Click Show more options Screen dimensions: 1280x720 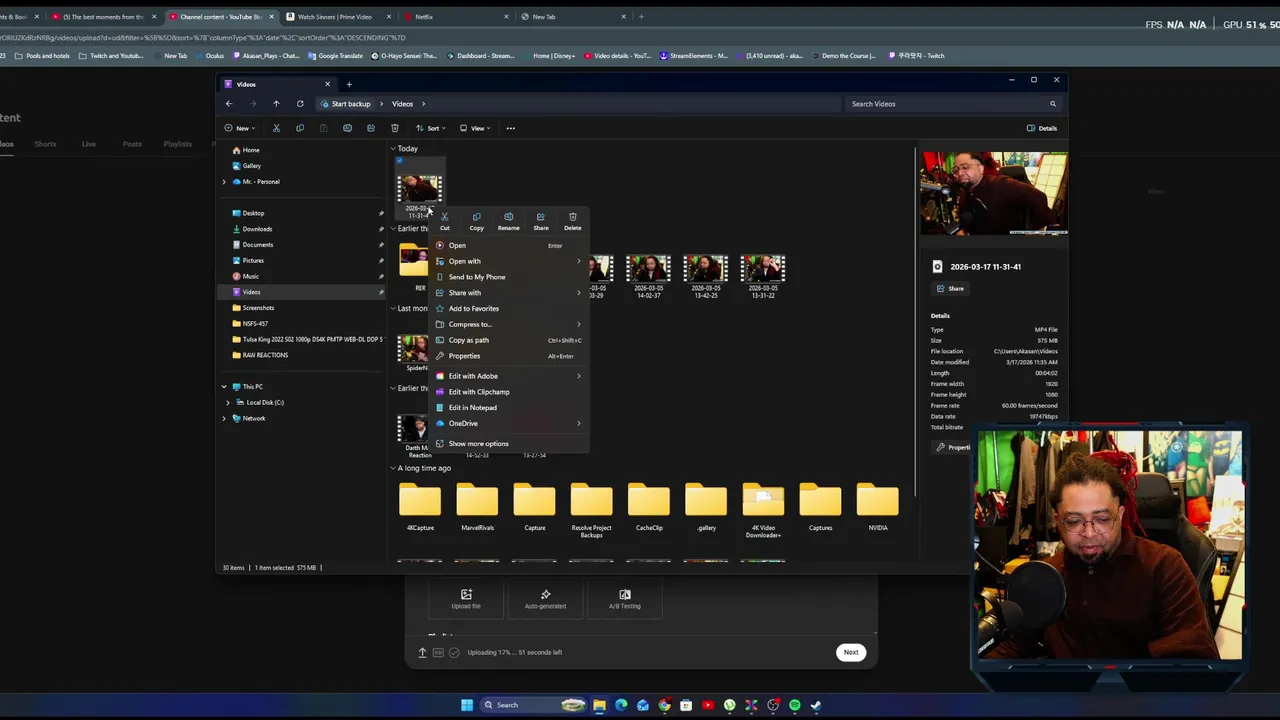coord(509,444)
